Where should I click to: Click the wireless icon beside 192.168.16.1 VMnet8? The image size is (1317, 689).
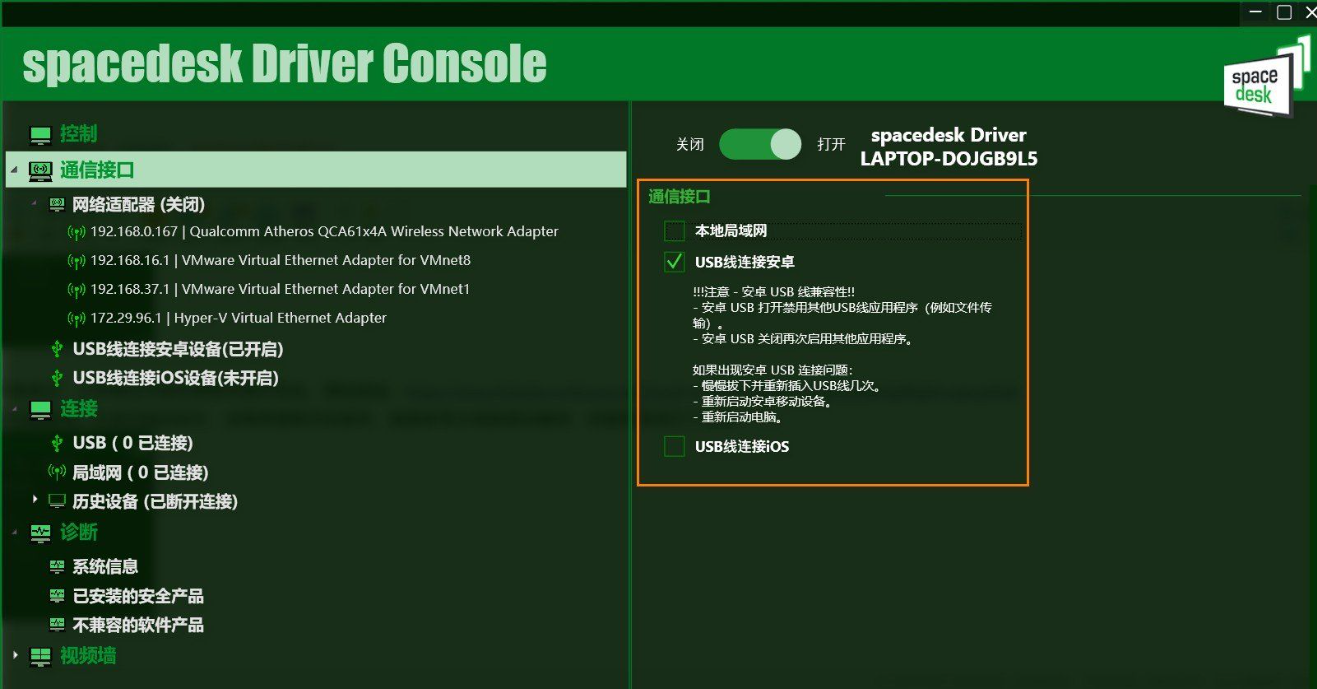click(x=76, y=261)
